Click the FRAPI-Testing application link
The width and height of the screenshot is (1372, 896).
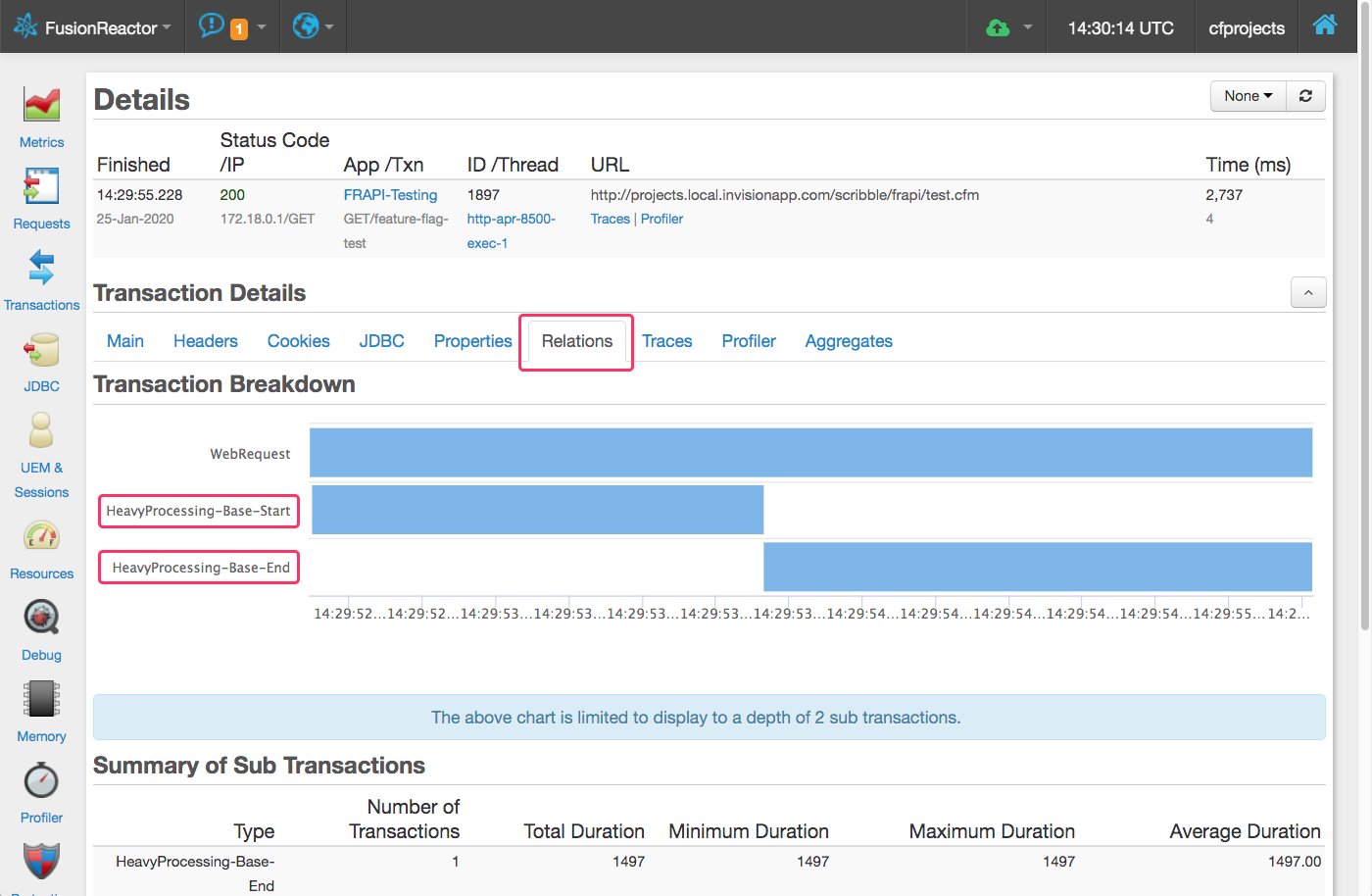click(x=390, y=195)
